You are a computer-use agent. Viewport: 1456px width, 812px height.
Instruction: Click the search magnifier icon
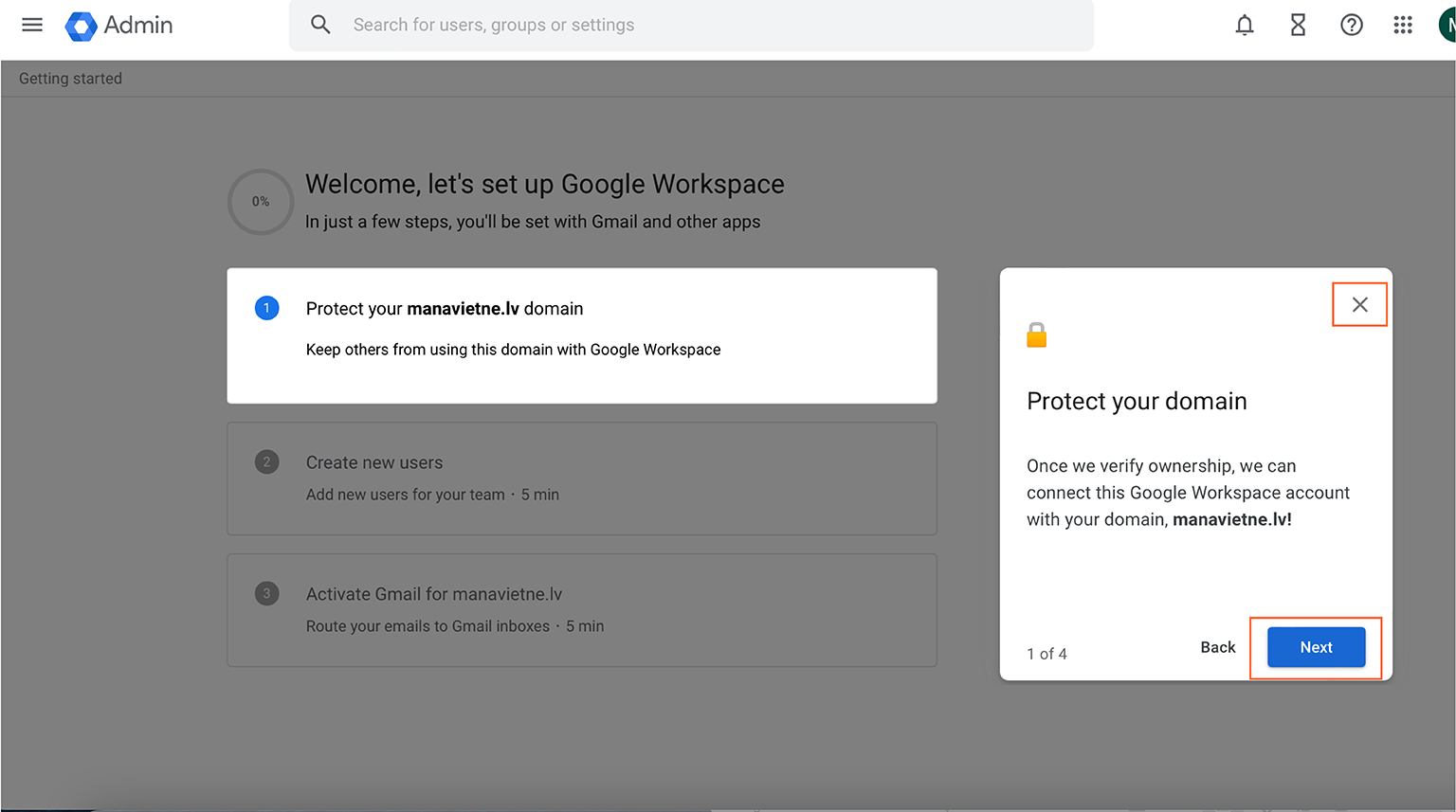pos(321,25)
